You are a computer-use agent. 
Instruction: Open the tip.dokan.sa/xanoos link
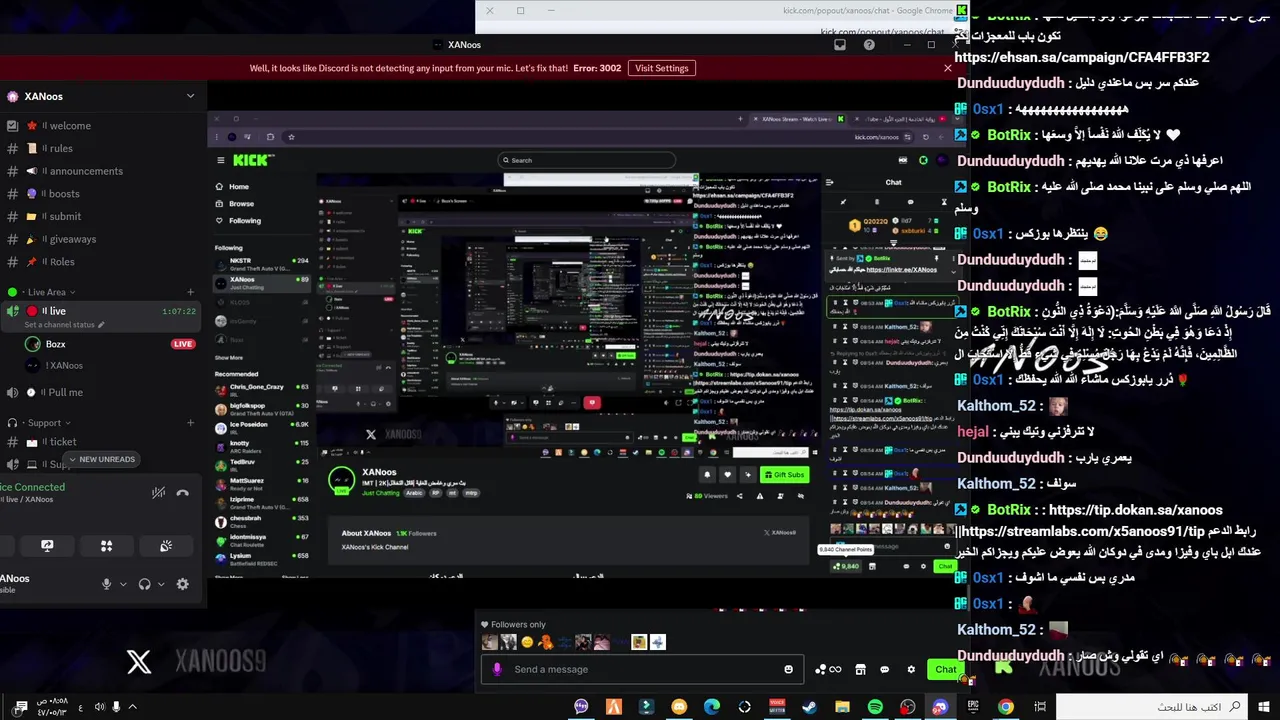click(x=1136, y=510)
